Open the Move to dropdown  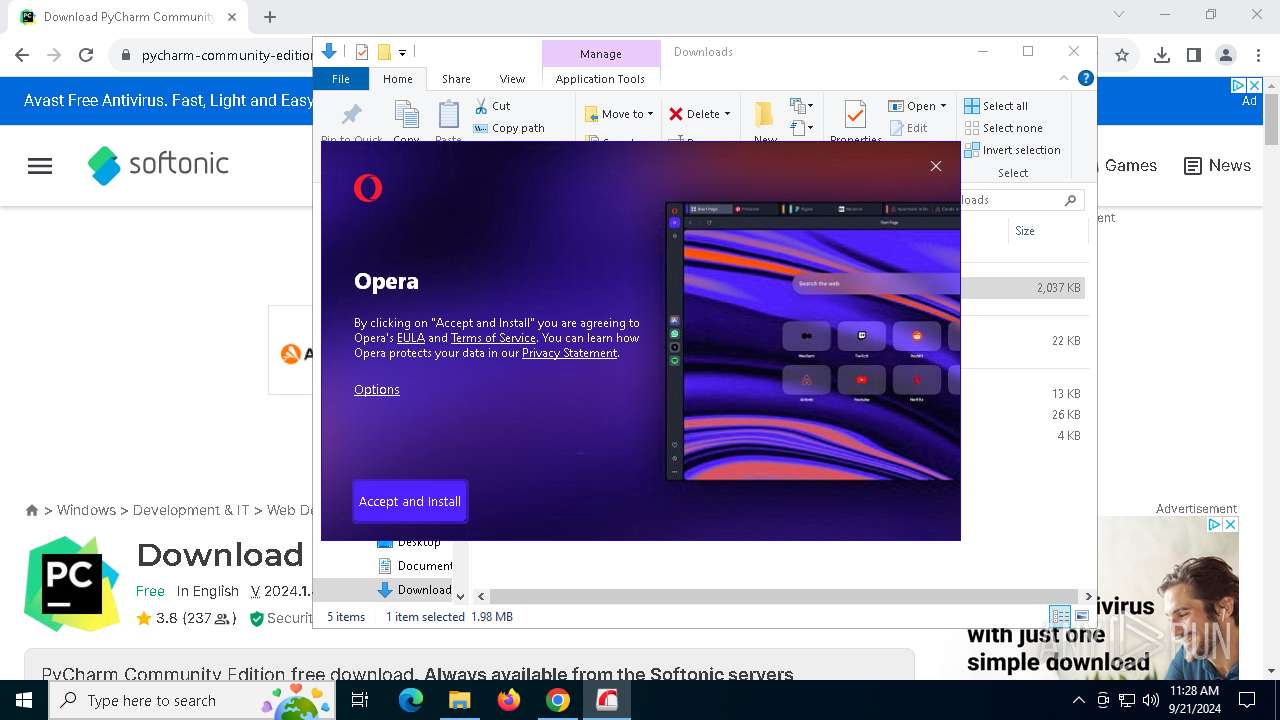pyautogui.click(x=619, y=114)
